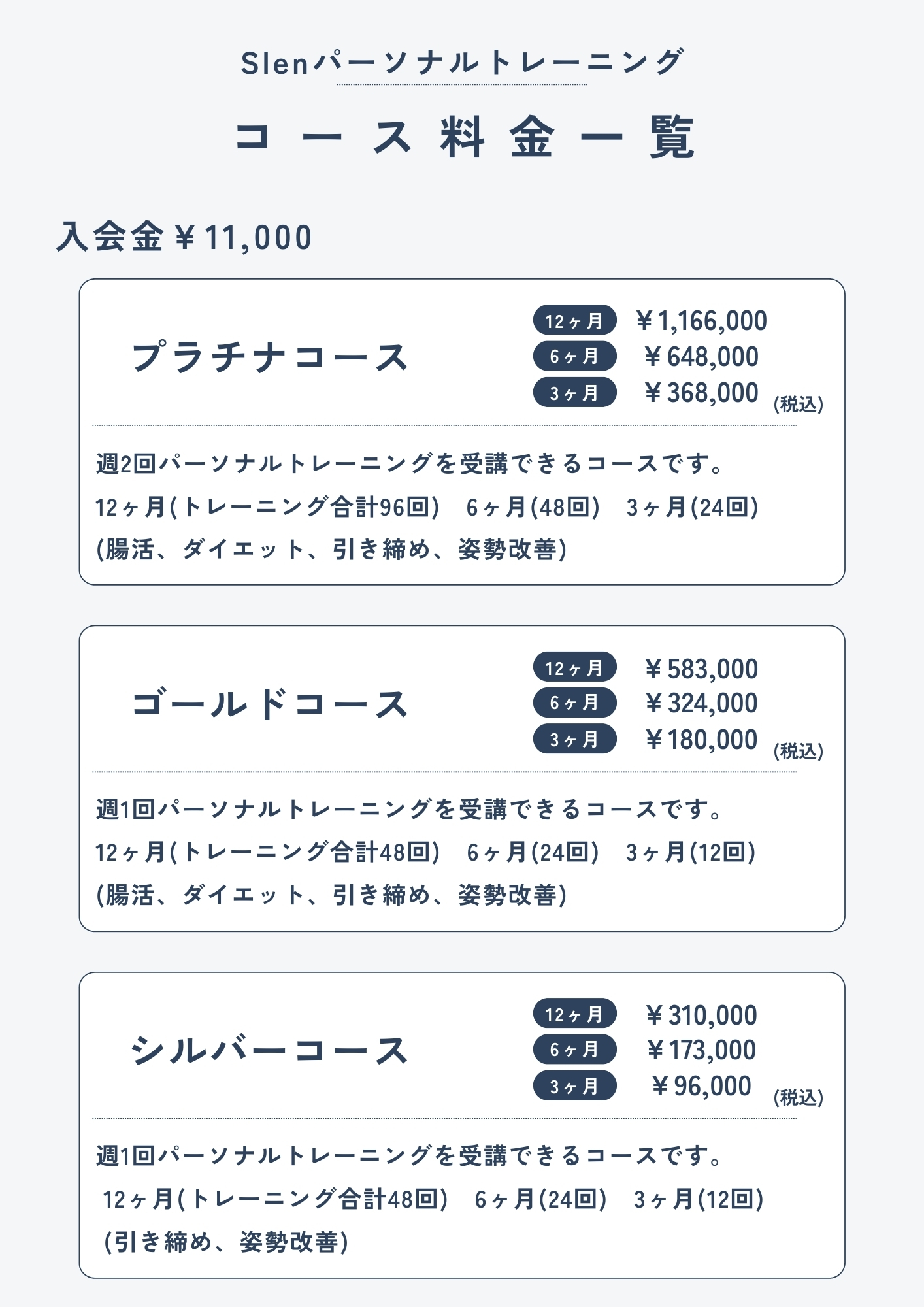
Task: Select the 6ヶ月 badge in ゴールドコース
Action: click(x=574, y=703)
